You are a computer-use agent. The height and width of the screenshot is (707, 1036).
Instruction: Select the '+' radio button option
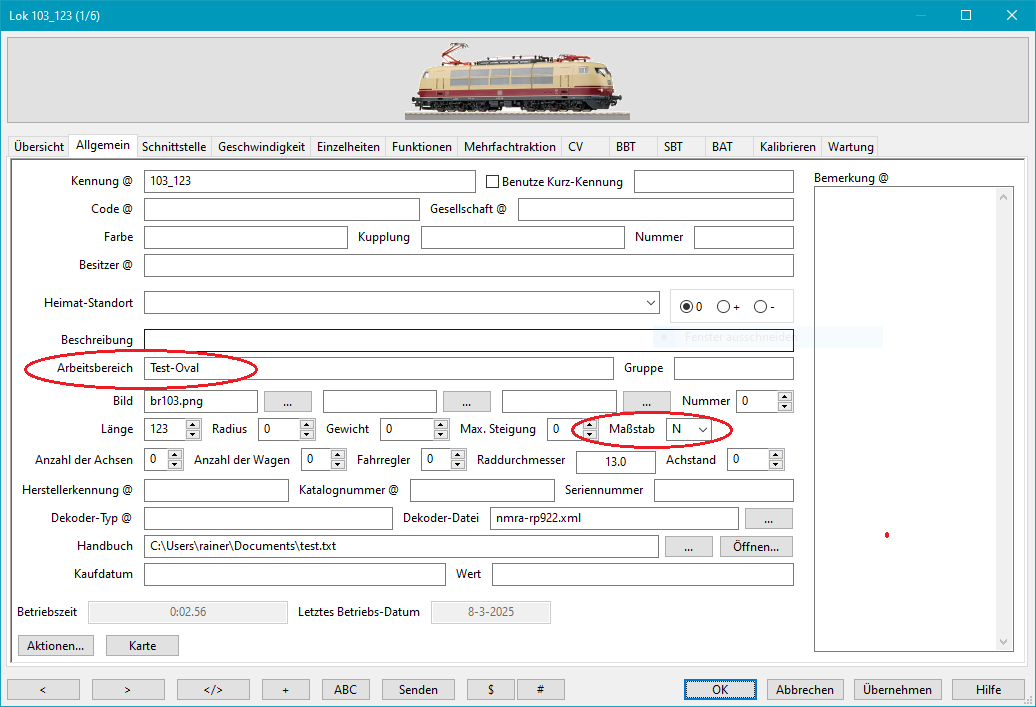pyautogui.click(x=723, y=306)
